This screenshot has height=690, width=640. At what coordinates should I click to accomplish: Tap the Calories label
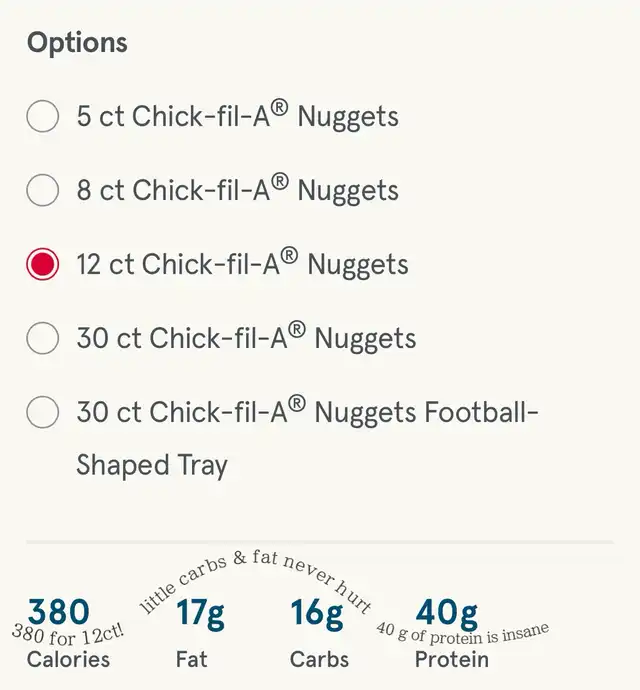68,659
